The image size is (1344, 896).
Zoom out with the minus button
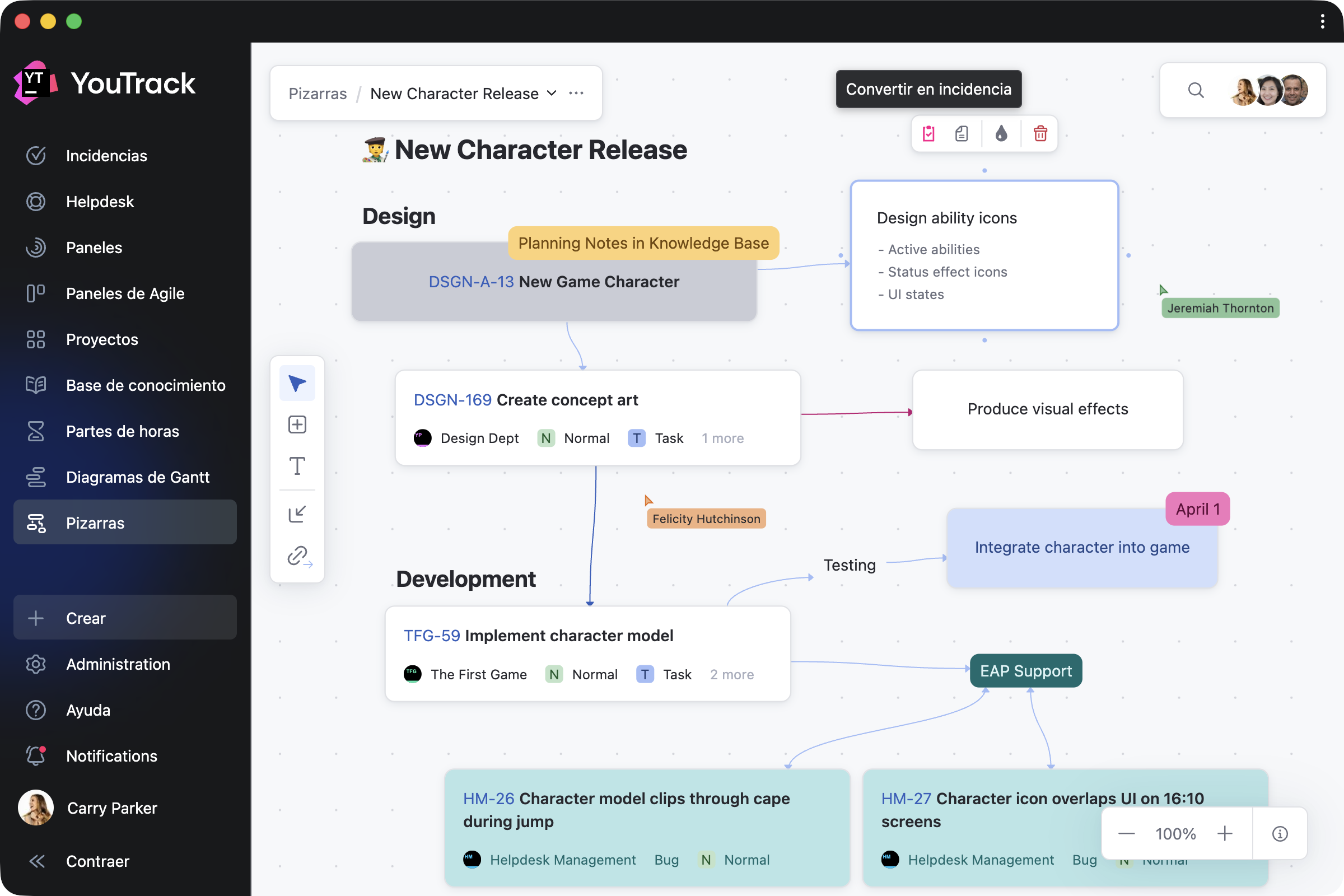tap(1126, 834)
